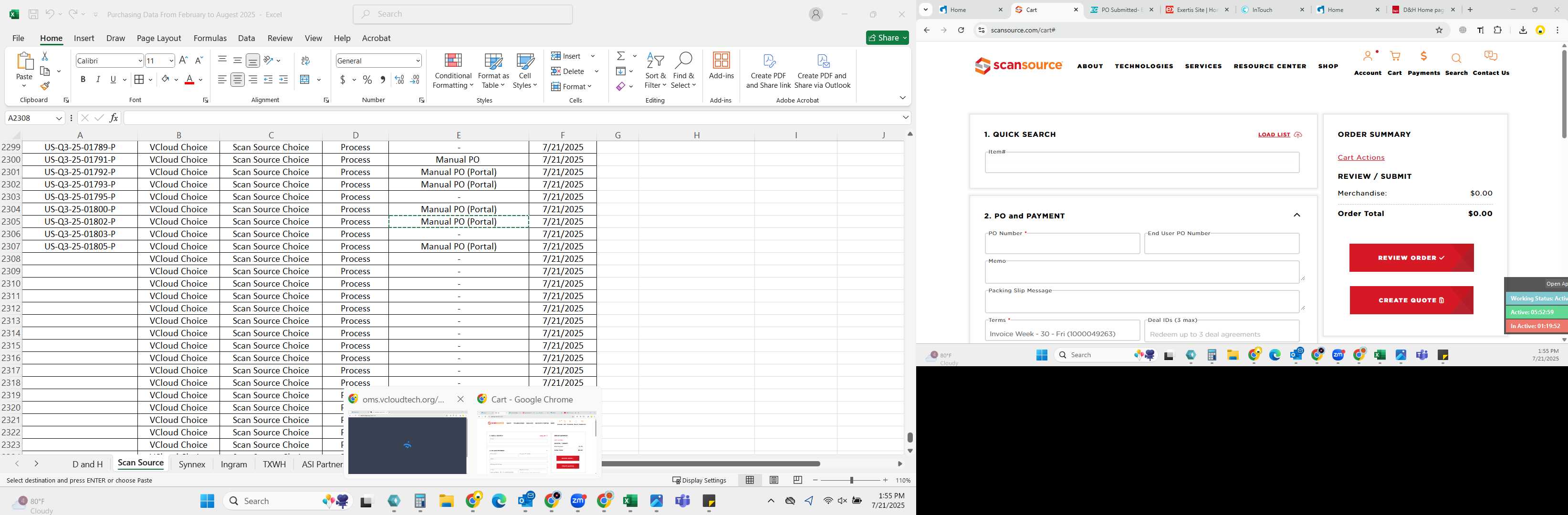Viewport: 1568px width, 515px height.
Task: Toggle Italic formatting in Excel
Action: coord(98,80)
